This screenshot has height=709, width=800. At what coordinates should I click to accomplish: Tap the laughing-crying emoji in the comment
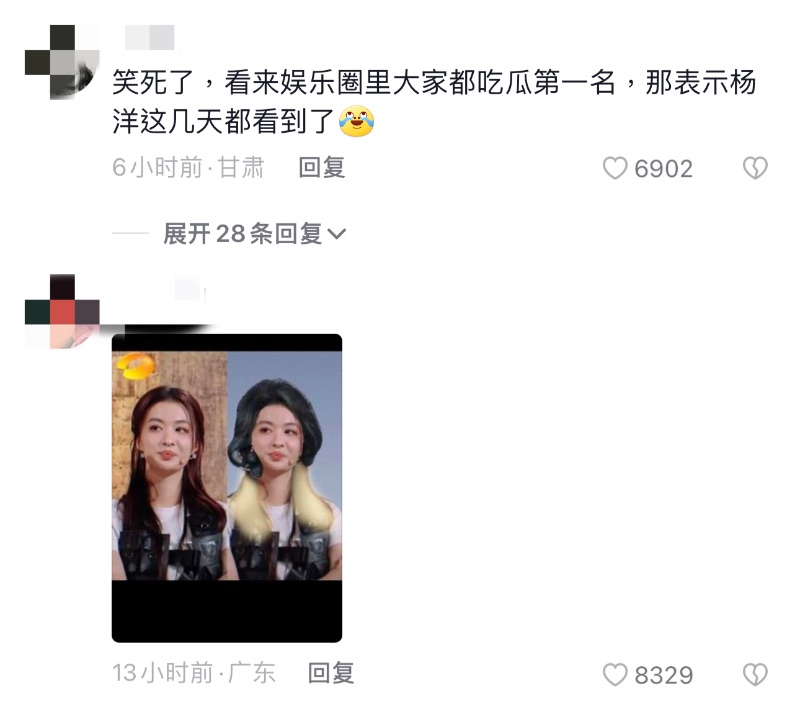click(357, 121)
